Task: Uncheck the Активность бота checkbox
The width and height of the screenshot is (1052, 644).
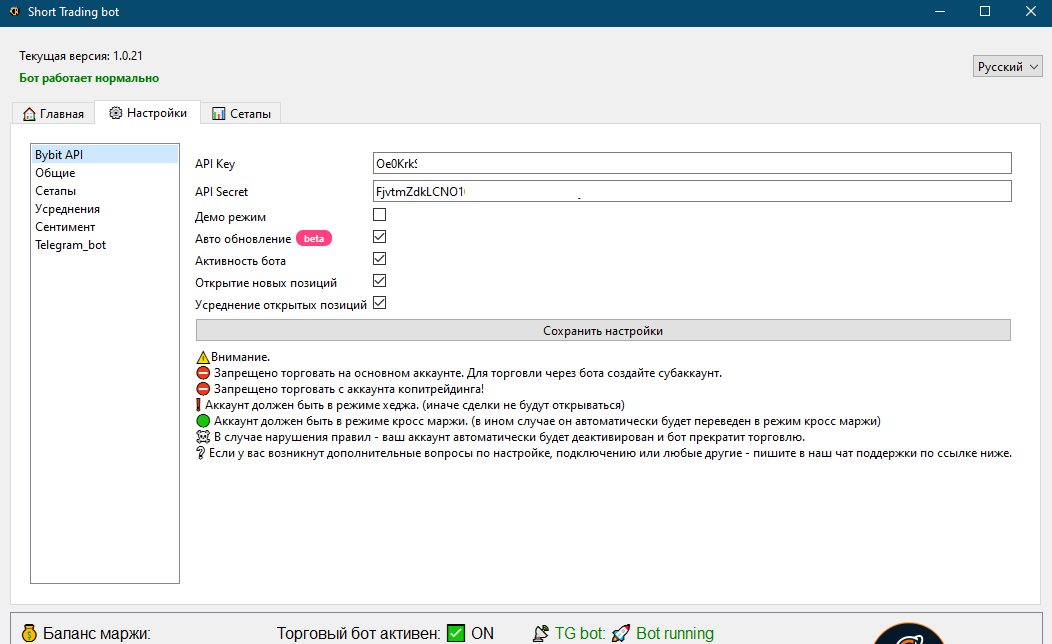Action: 380,259
